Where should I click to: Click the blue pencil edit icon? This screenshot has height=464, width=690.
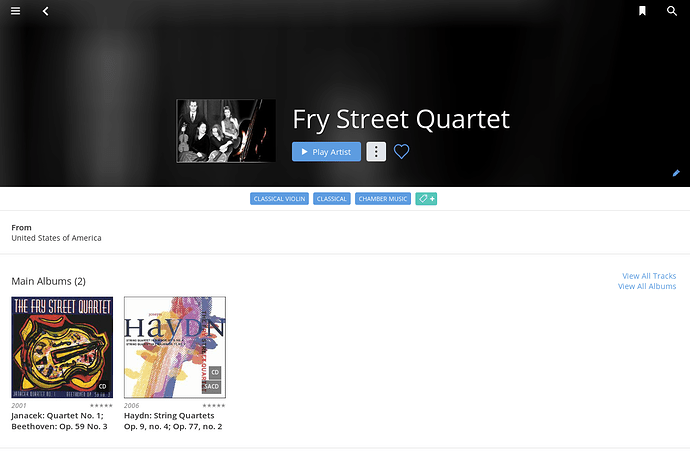click(676, 173)
